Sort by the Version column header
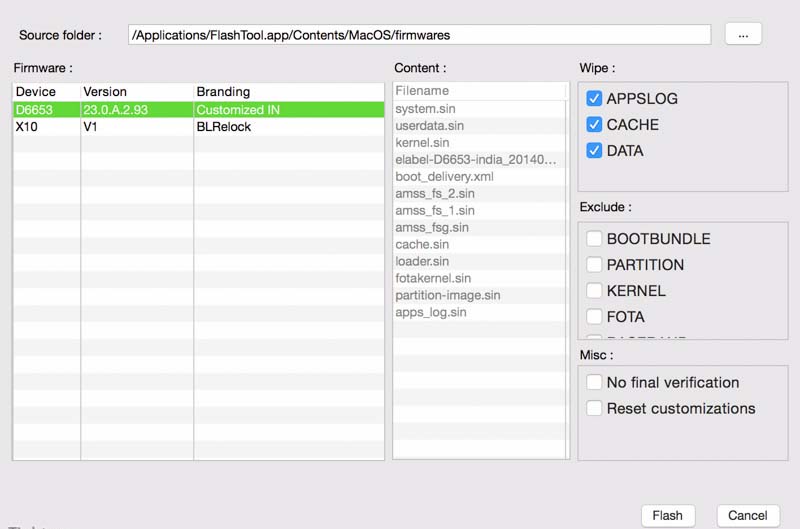 137,92
